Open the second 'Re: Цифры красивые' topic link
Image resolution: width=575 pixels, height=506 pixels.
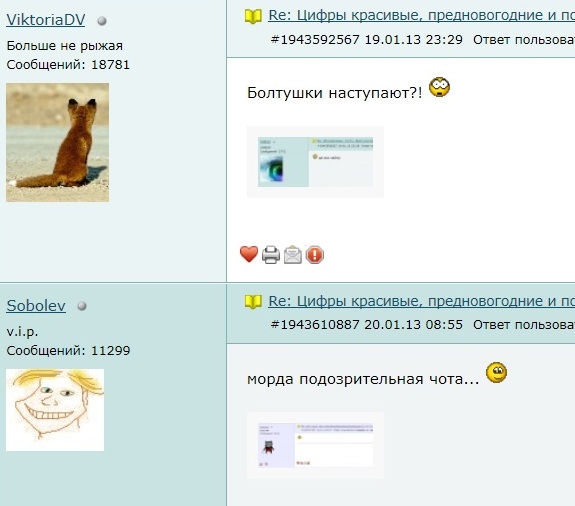pos(421,301)
